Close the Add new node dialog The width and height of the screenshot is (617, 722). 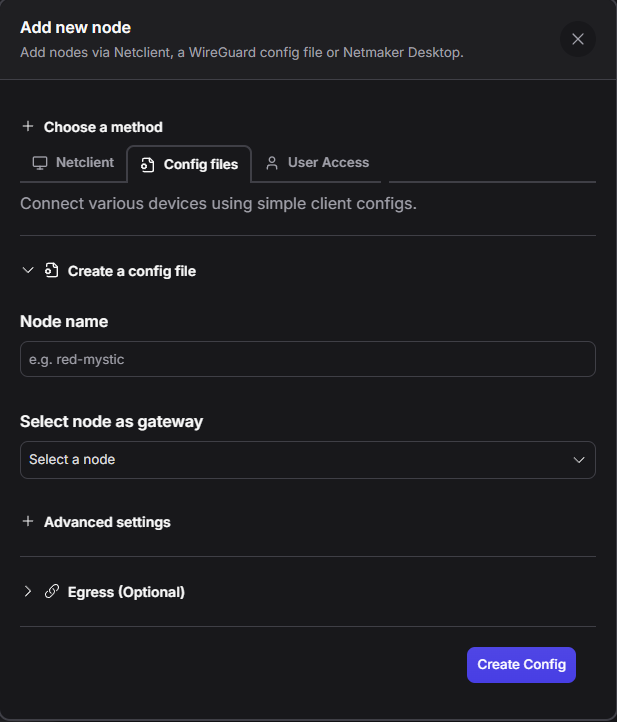click(578, 39)
